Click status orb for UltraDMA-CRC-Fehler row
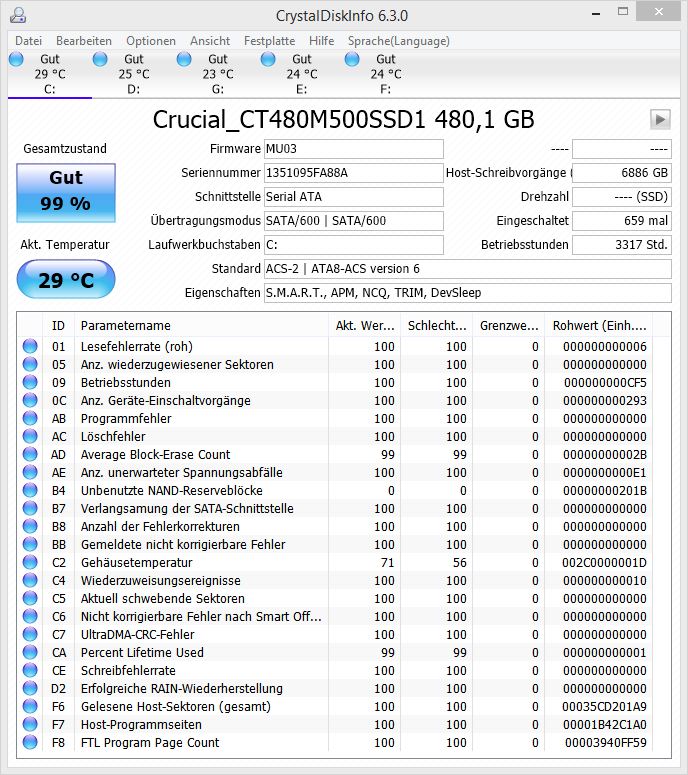 coord(30,634)
